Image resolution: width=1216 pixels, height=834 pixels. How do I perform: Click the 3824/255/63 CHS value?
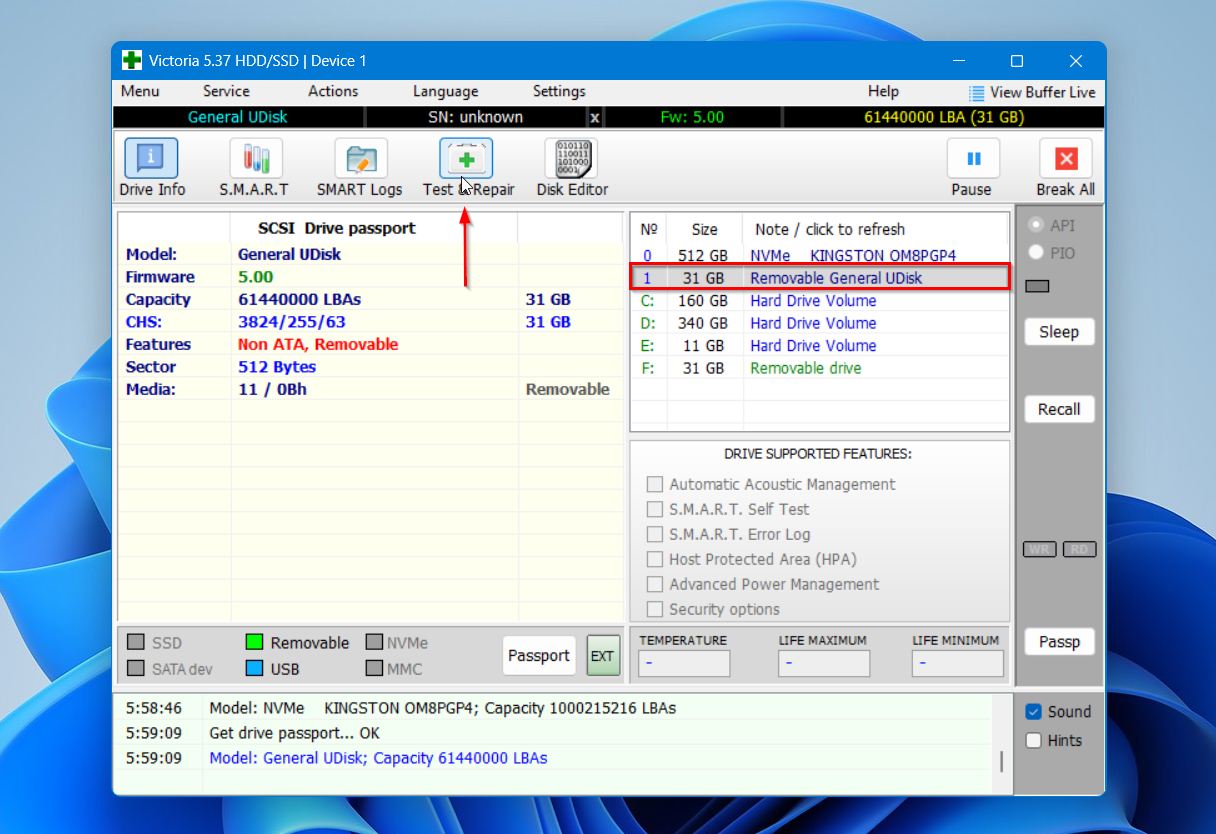tap(292, 322)
